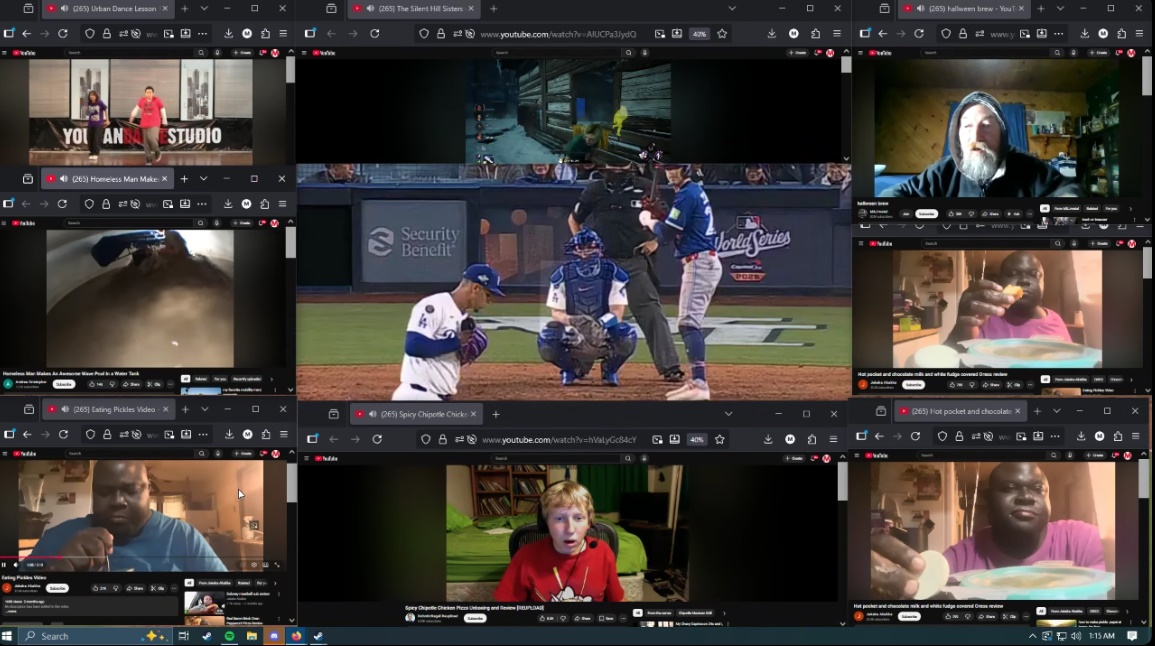Select the Hot pocket and chocolate tab
Image resolution: width=1155 pixels, height=646 pixels.
point(960,411)
